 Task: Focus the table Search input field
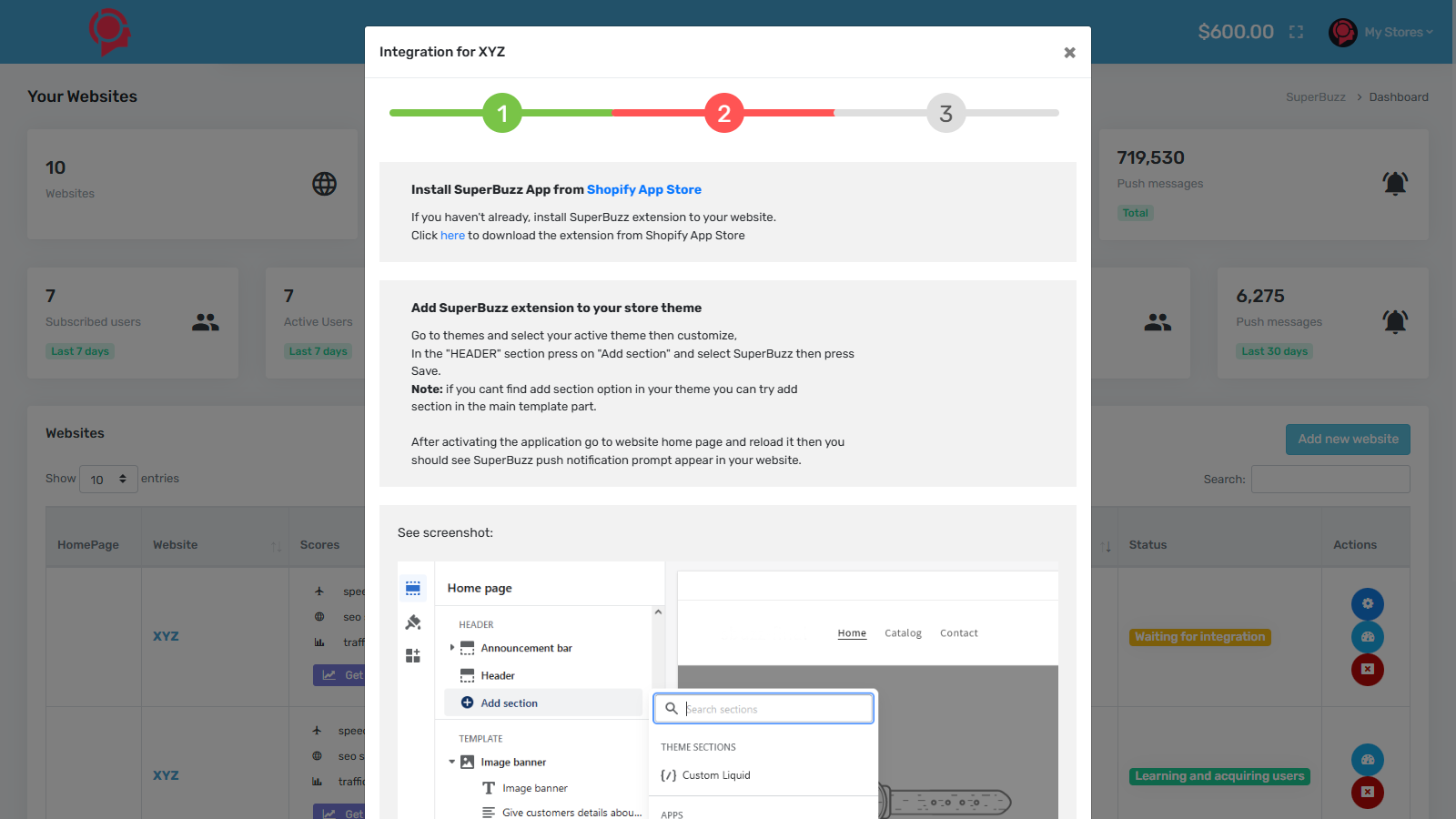[x=1330, y=479]
